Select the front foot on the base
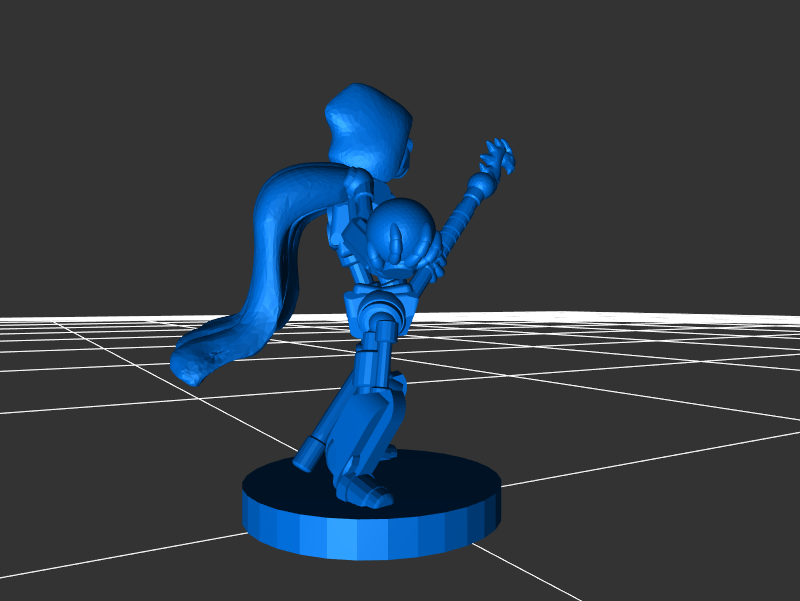This screenshot has width=800, height=601. [362, 490]
